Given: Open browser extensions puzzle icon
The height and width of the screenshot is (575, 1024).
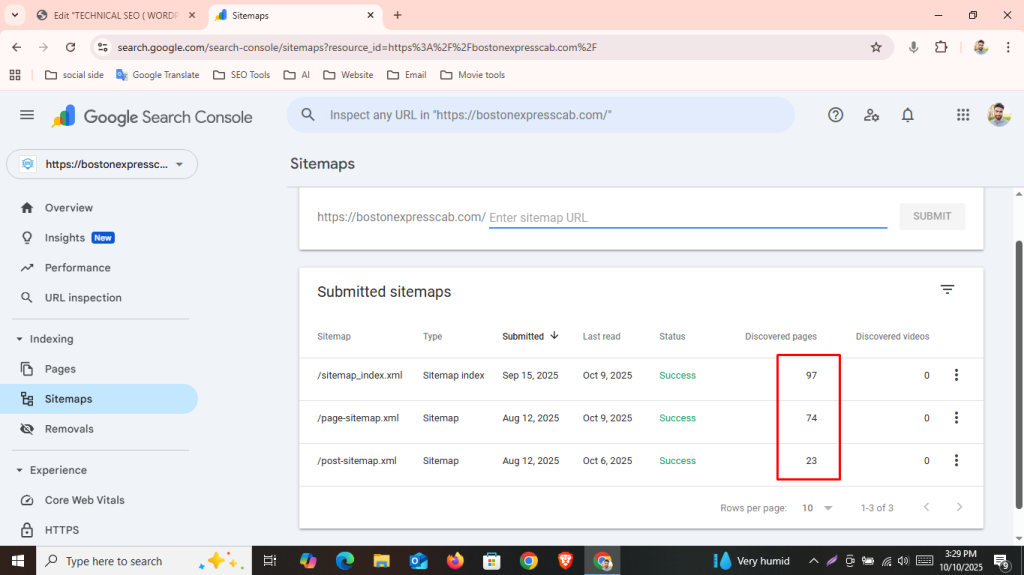Looking at the screenshot, I should coord(940,47).
